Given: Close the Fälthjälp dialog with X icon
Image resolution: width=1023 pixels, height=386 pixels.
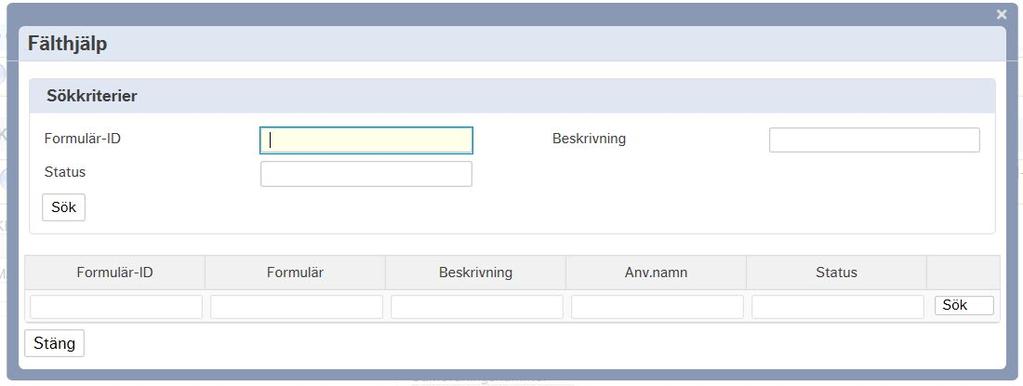Looking at the screenshot, I should click(x=1001, y=14).
